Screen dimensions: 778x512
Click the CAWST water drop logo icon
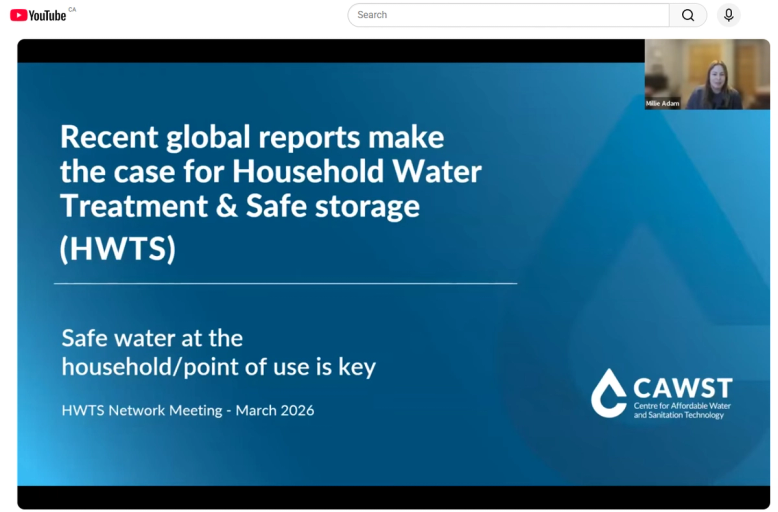point(609,393)
